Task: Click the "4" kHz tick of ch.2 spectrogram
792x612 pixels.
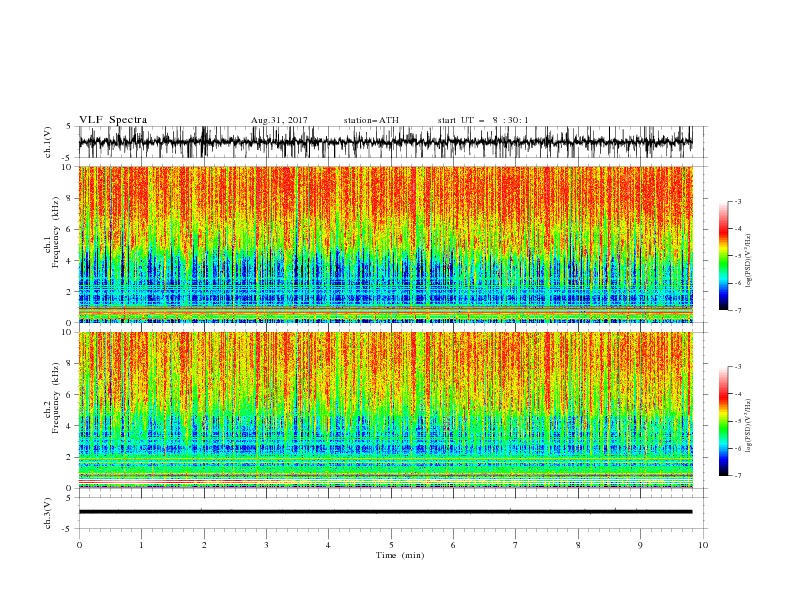Action: click(70, 426)
